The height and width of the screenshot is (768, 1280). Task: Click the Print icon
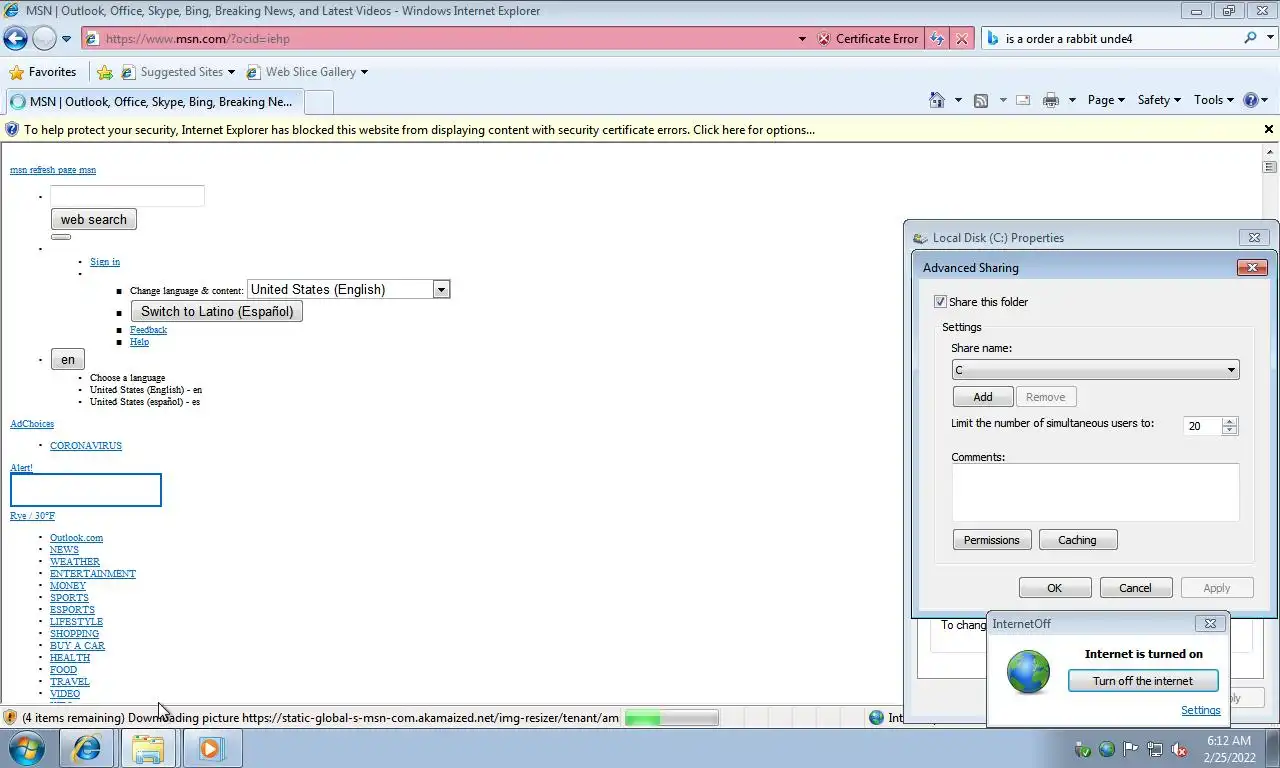[1050, 100]
